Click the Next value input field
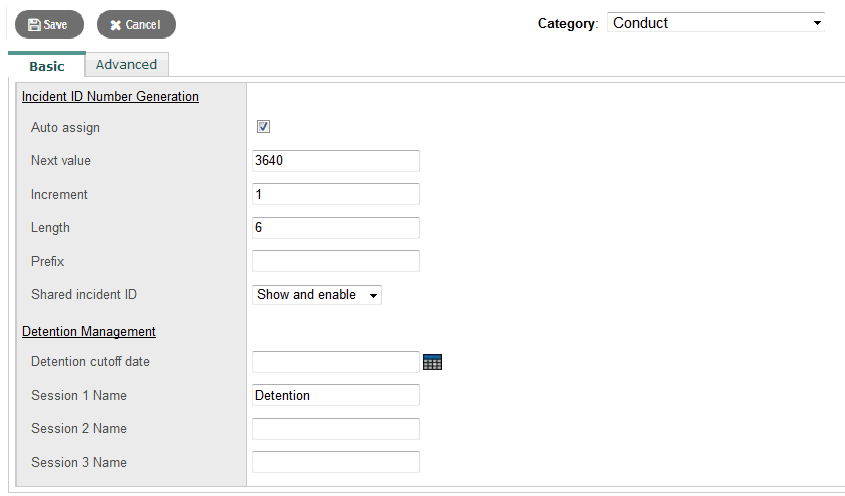Image resolution: width=845 pixels, height=496 pixels. pos(335,161)
